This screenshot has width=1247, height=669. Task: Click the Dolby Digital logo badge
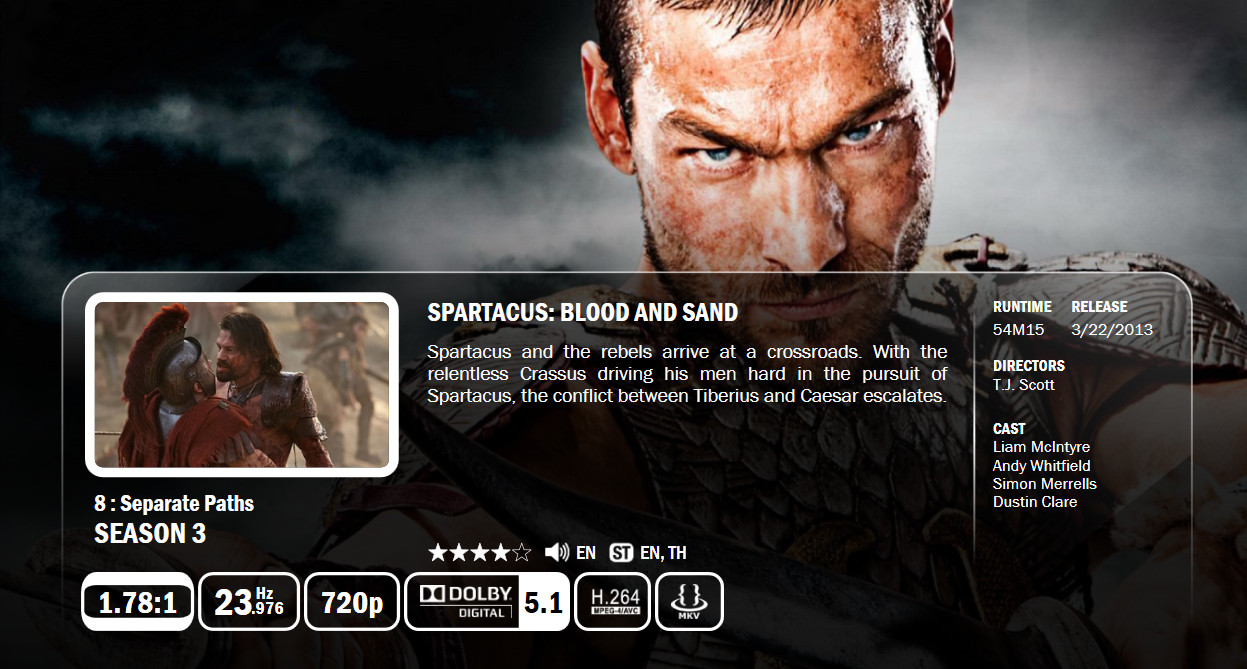tap(462, 602)
